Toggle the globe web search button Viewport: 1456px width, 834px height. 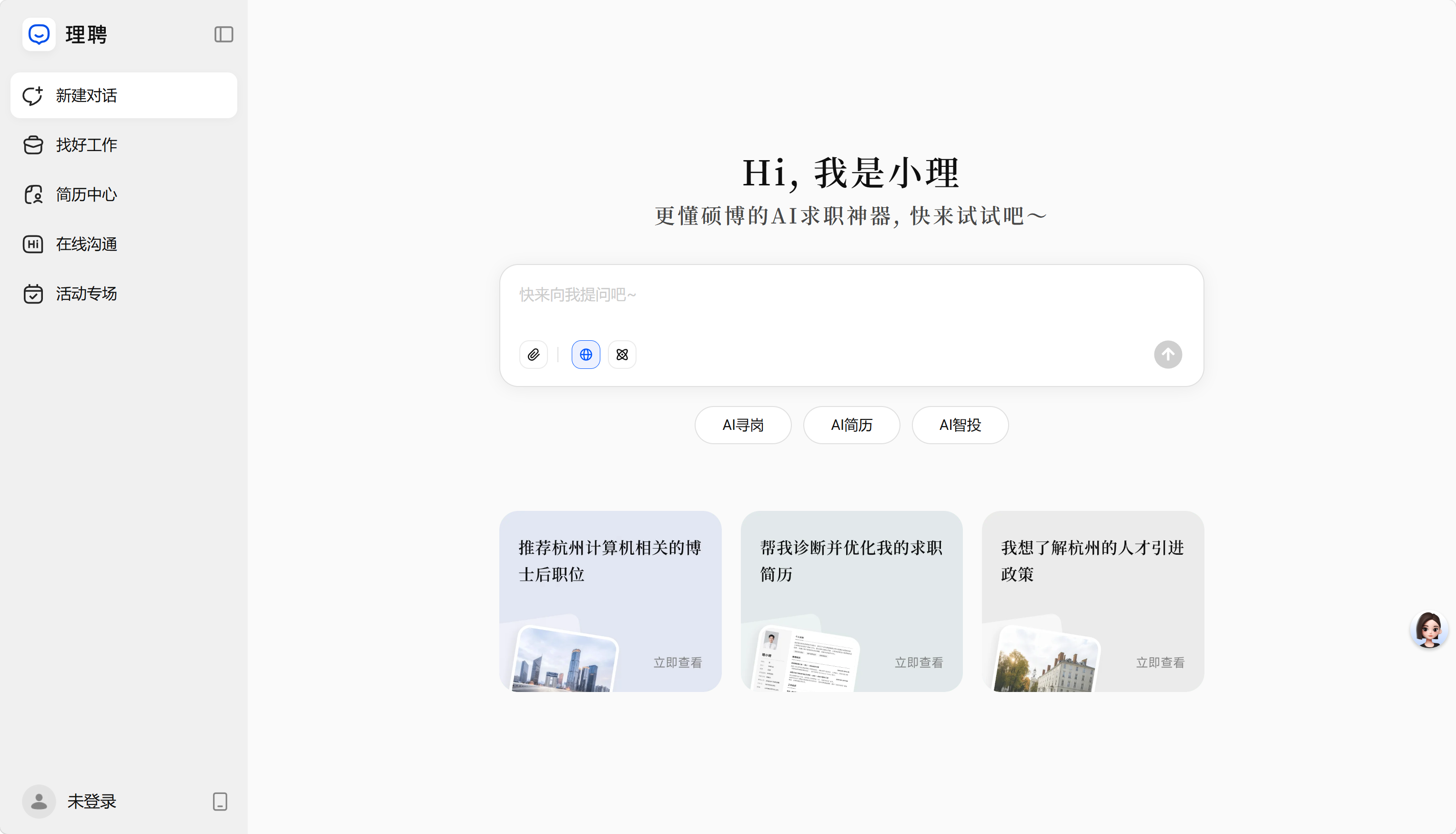click(586, 355)
